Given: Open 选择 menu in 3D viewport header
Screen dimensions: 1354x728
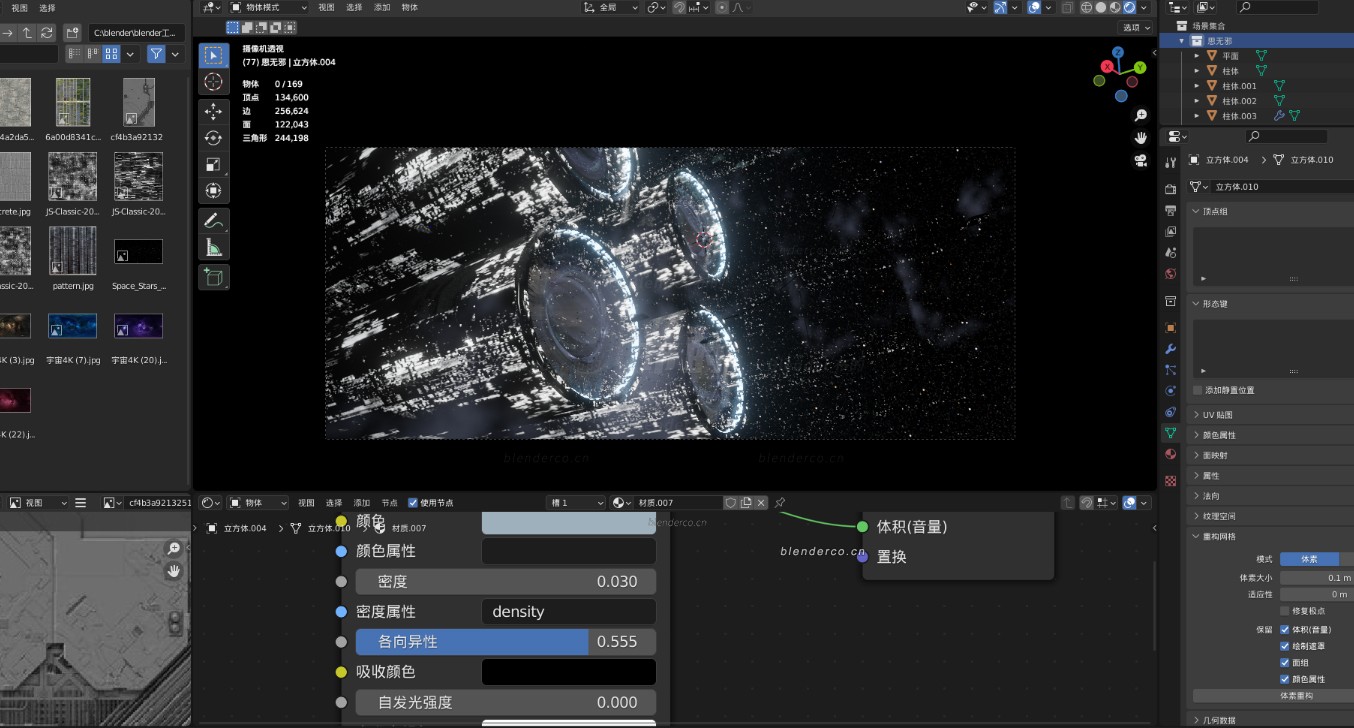Looking at the screenshot, I should point(354,7).
